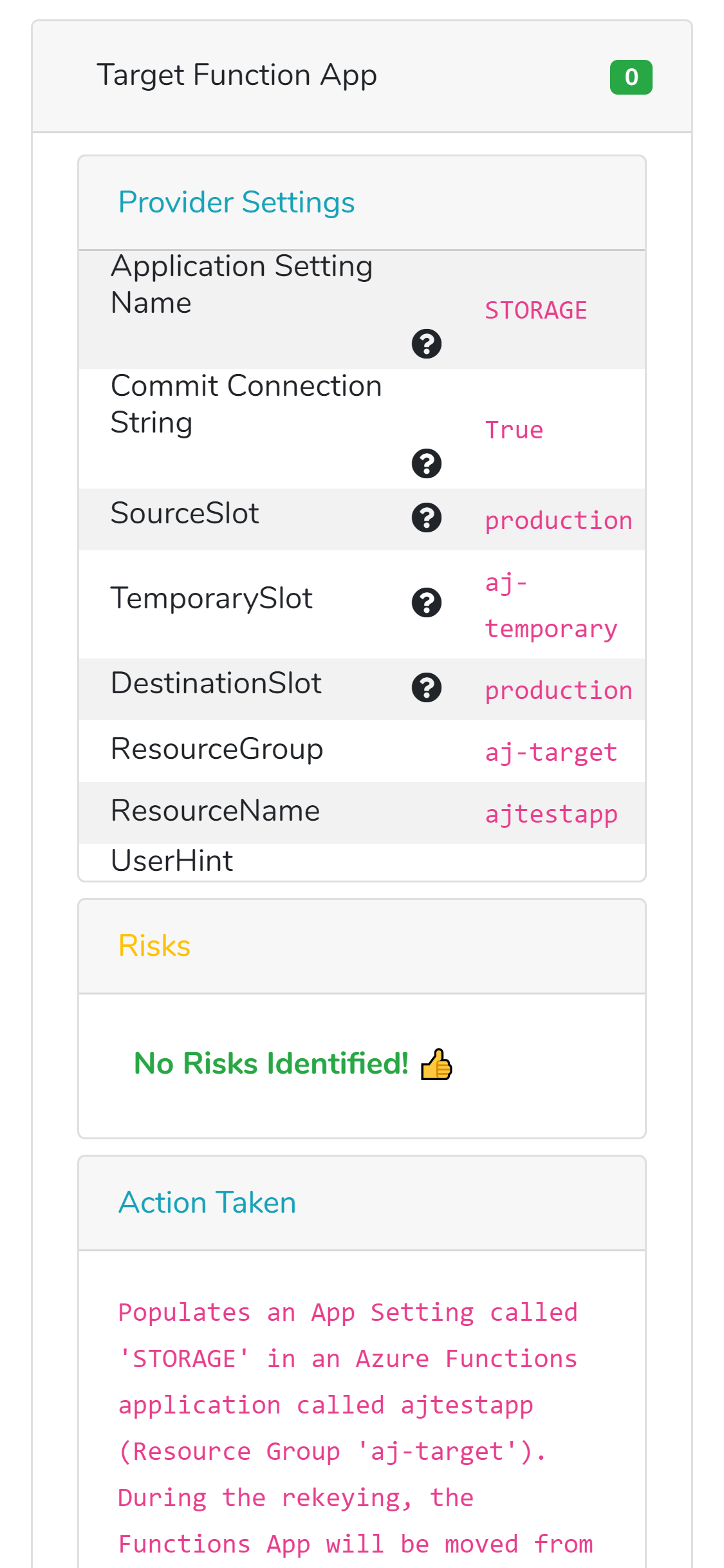Select the aj-temporary slot value
The image size is (724, 1568).
[x=550, y=606]
